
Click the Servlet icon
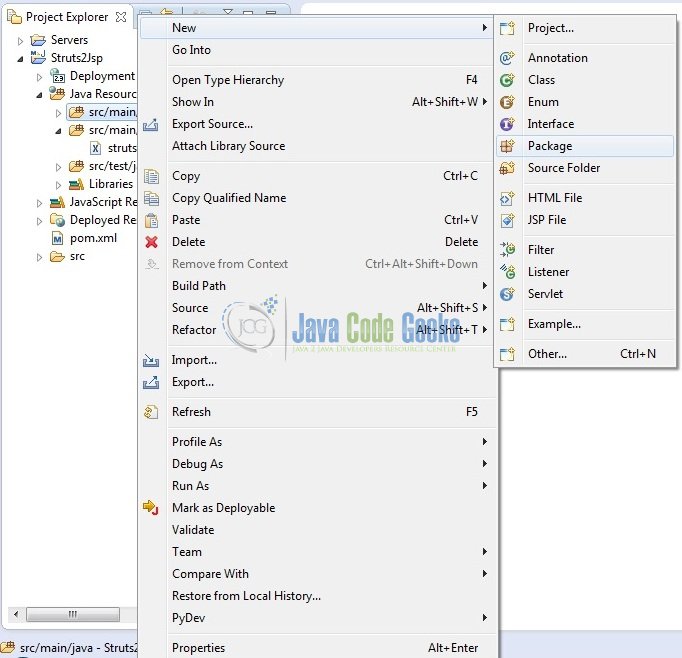507,294
